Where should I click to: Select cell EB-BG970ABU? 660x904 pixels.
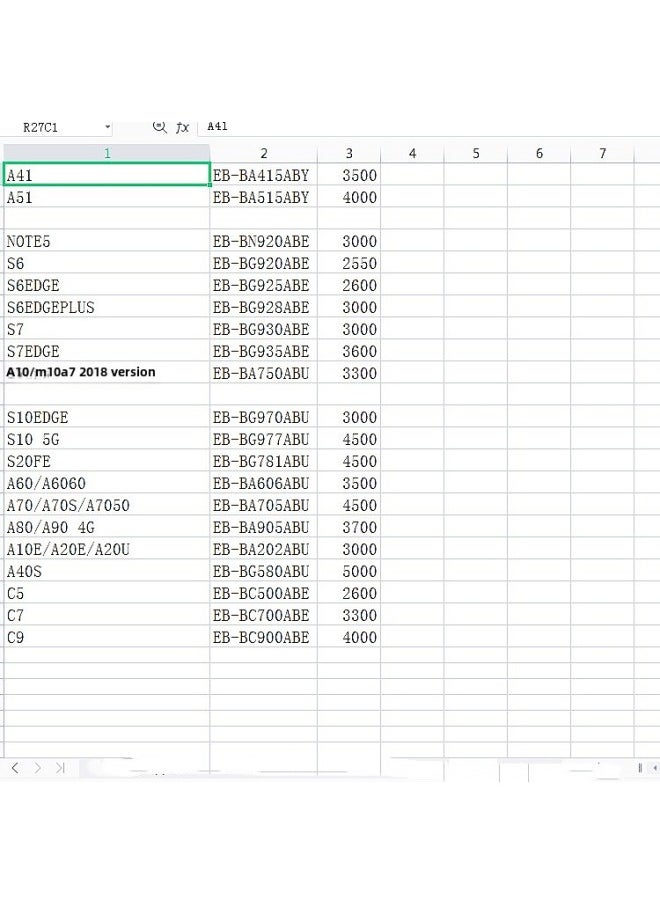point(263,417)
